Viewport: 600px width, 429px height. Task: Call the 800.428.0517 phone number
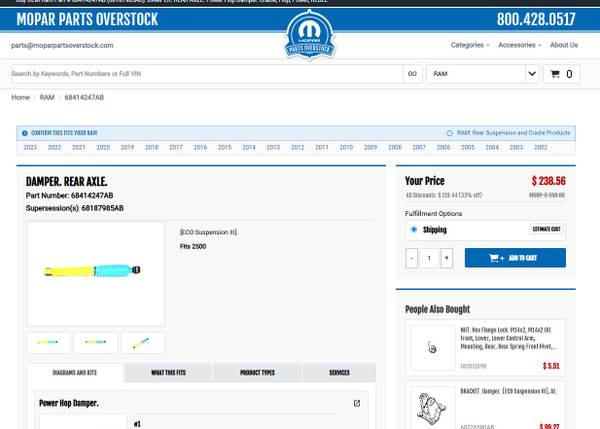536,19
